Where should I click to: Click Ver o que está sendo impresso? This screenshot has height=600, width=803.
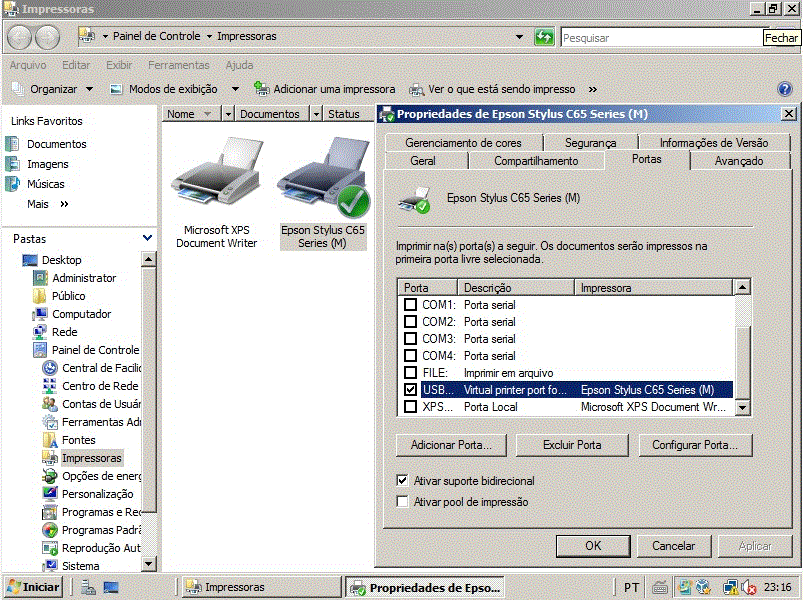(x=492, y=89)
